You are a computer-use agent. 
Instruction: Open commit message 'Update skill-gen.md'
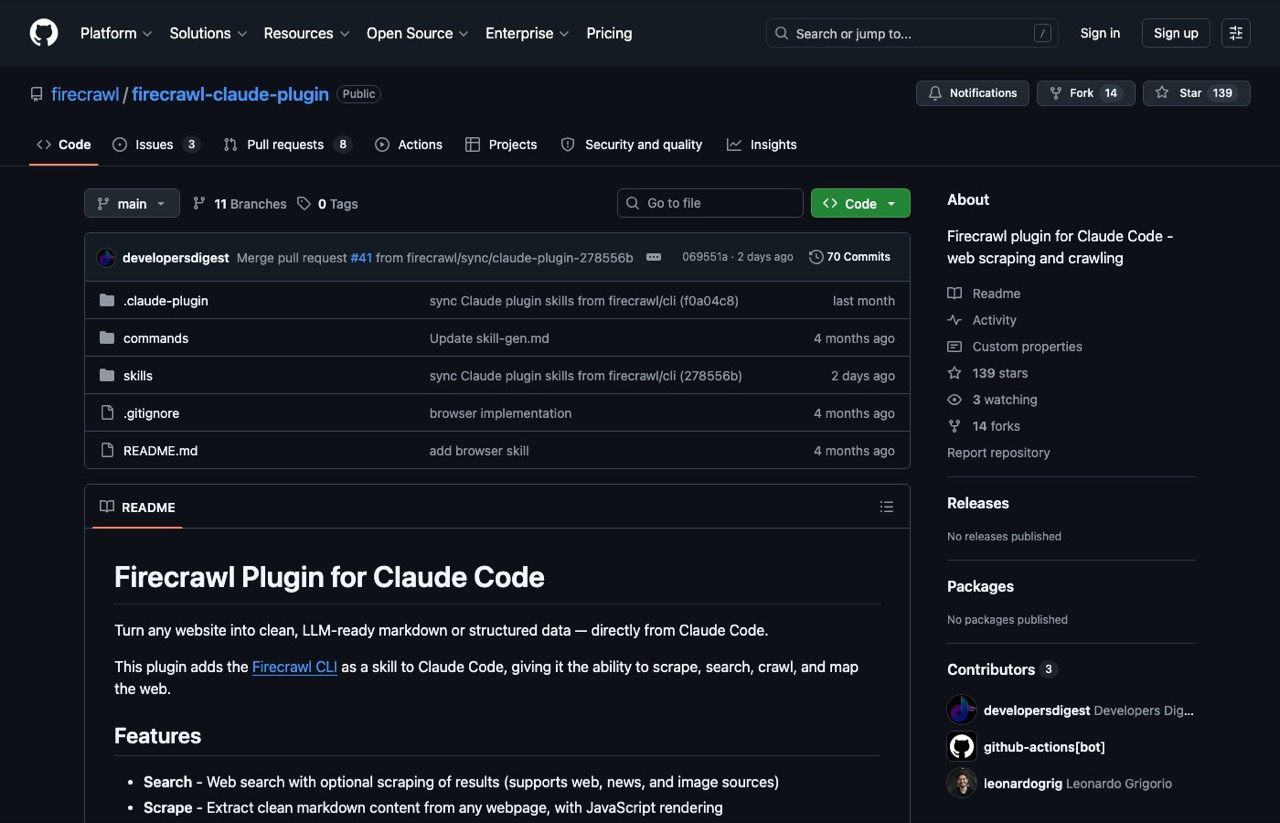pos(489,338)
